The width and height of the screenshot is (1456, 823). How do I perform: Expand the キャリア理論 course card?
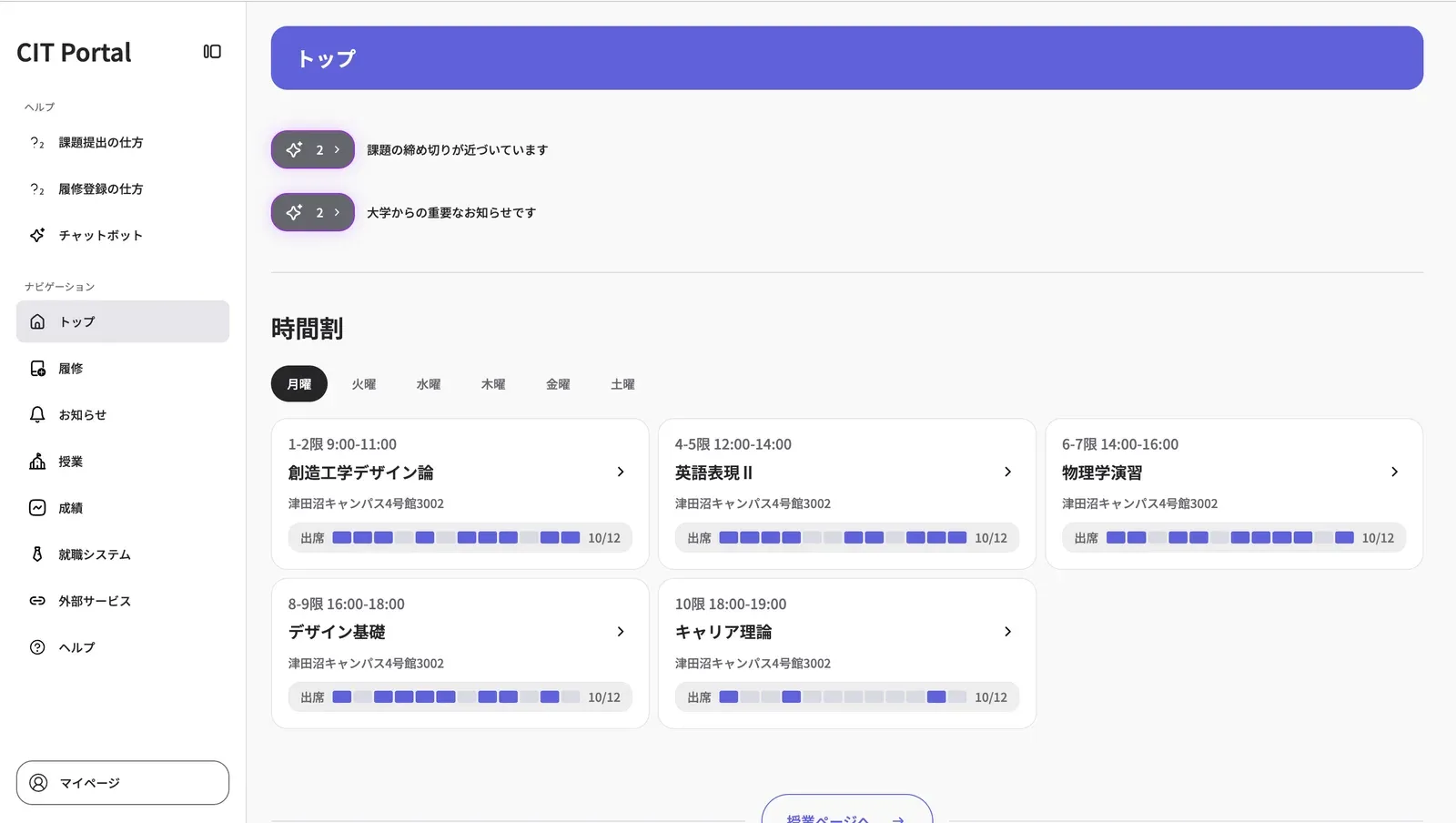point(1007,631)
